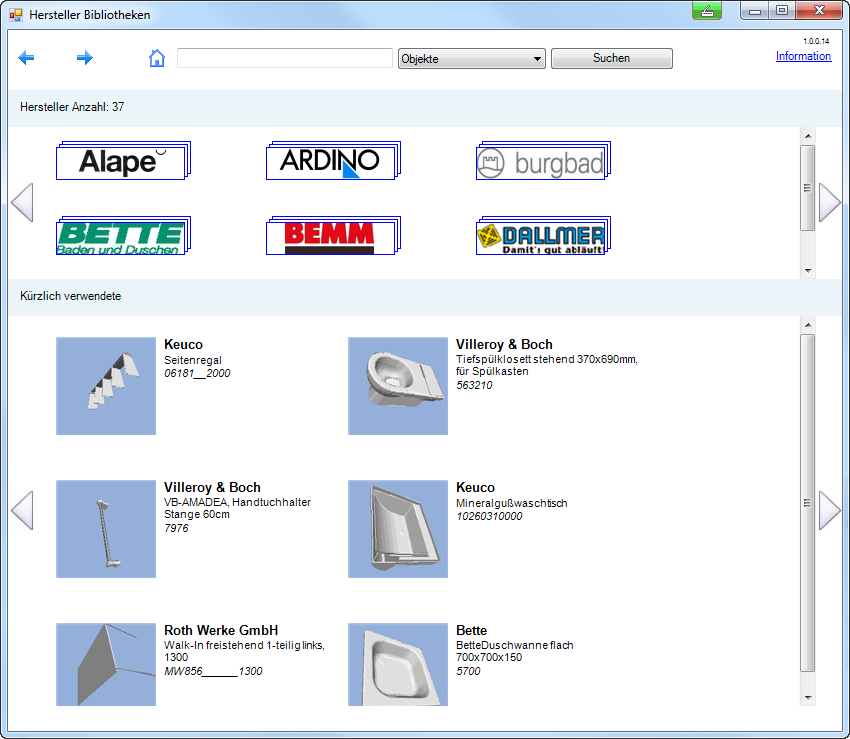The height and width of the screenshot is (739, 850).
Task: Click recently used scroll-up arrow
Action: (x=808, y=325)
